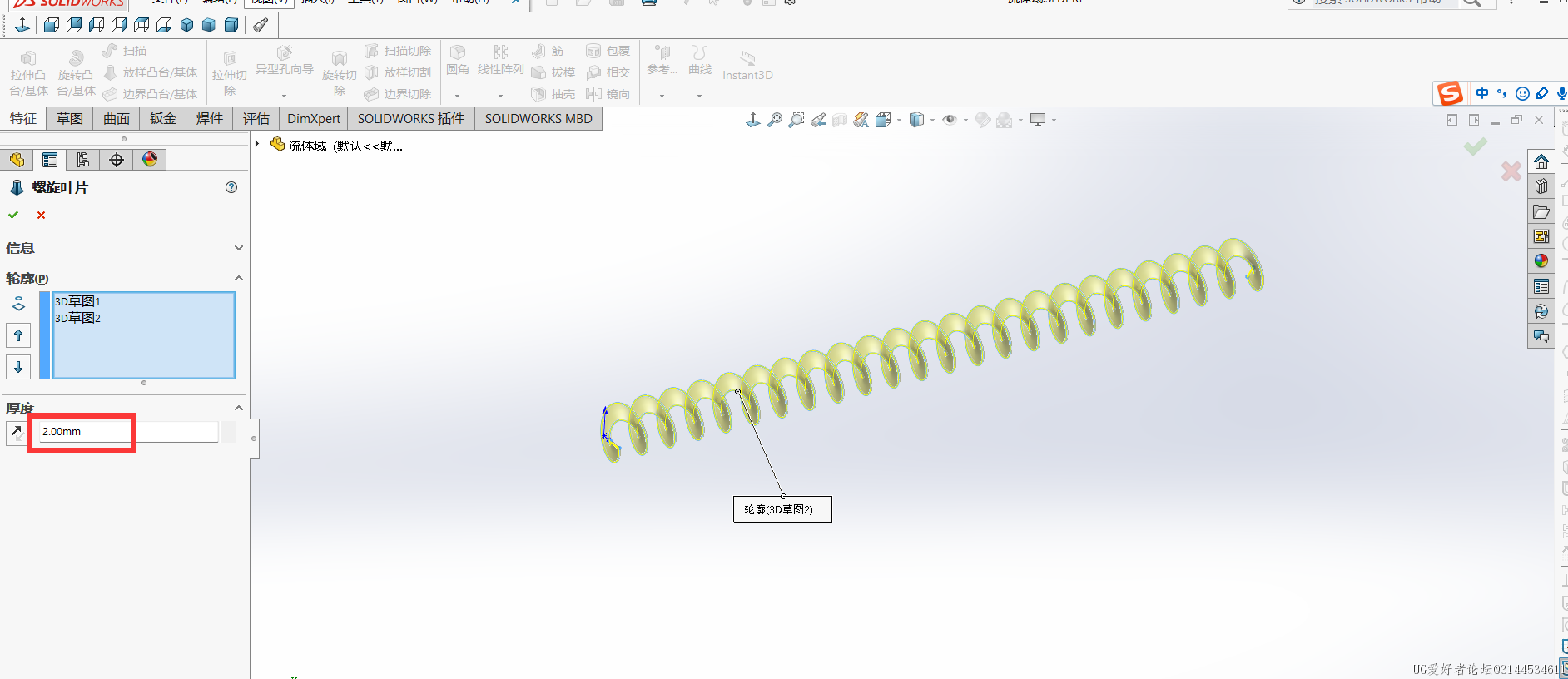This screenshot has height=679, width=1568.
Task: Collapse the 厚度 section
Action: coord(239,408)
